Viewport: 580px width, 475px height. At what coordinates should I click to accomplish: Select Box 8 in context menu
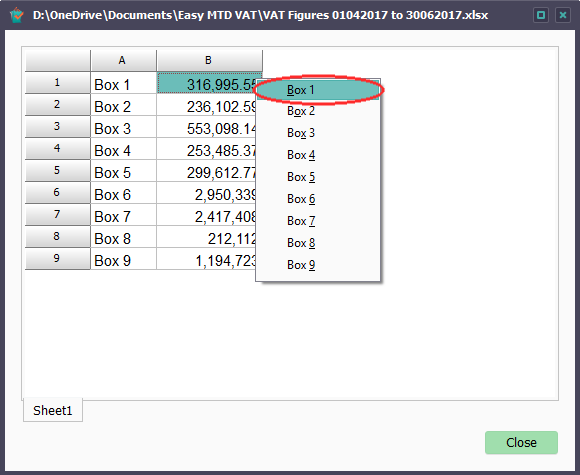point(318,243)
